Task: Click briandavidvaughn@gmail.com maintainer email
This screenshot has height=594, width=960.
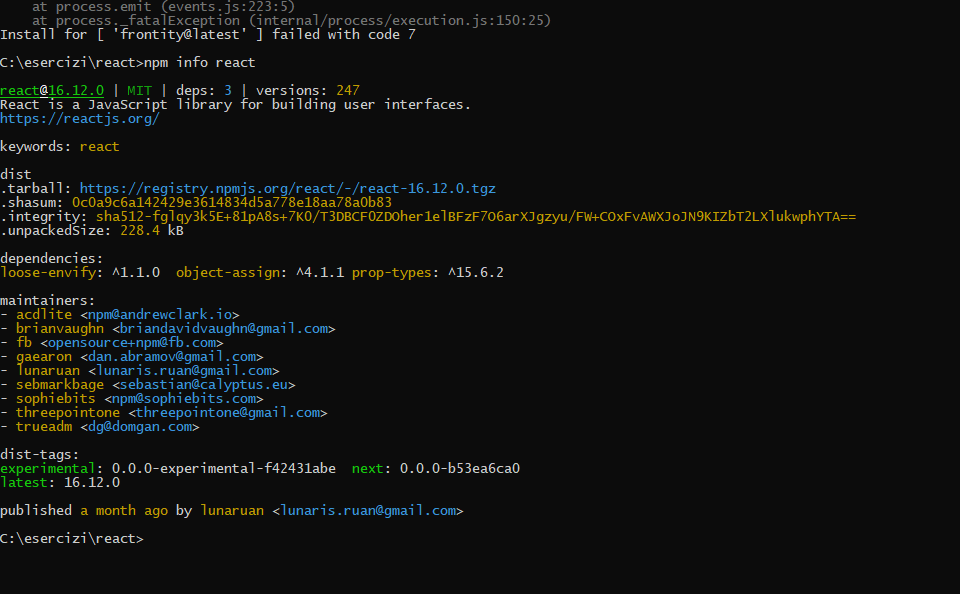Action: (x=224, y=328)
